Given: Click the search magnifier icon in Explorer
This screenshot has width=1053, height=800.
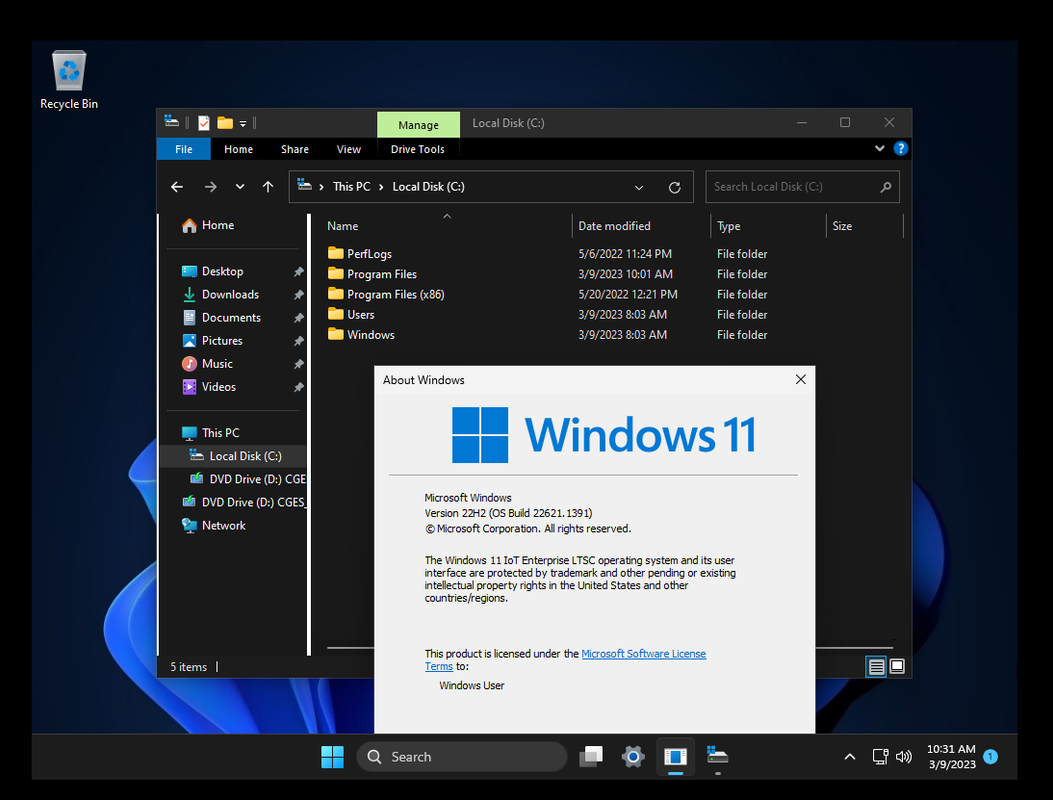Looking at the screenshot, I should (886, 187).
